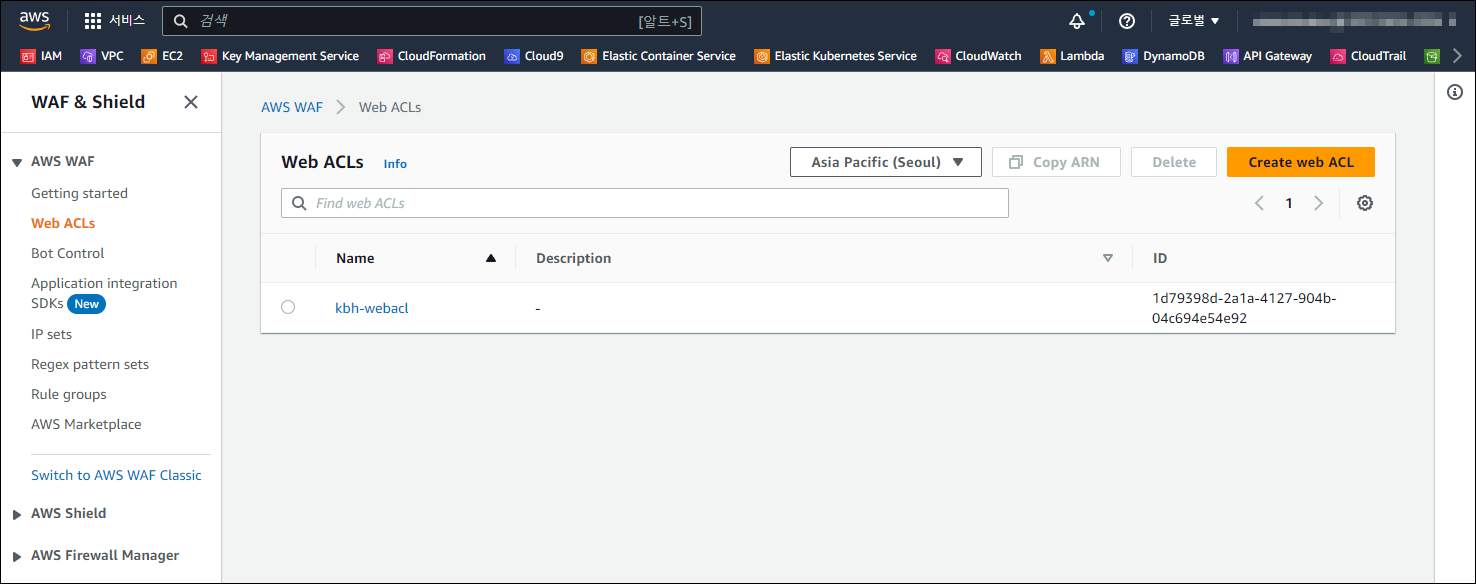Open Cloud9 service shortcut
Screen dimensions: 1476x584
click(x=534, y=56)
